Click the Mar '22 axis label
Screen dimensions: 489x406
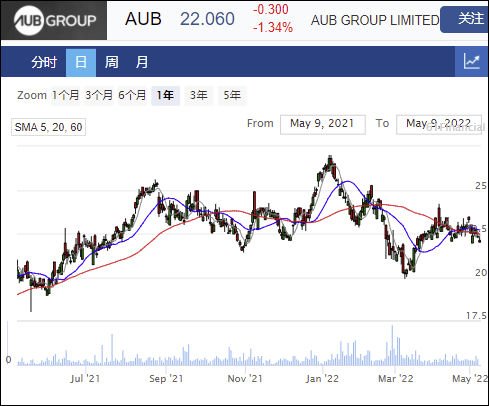396,379
